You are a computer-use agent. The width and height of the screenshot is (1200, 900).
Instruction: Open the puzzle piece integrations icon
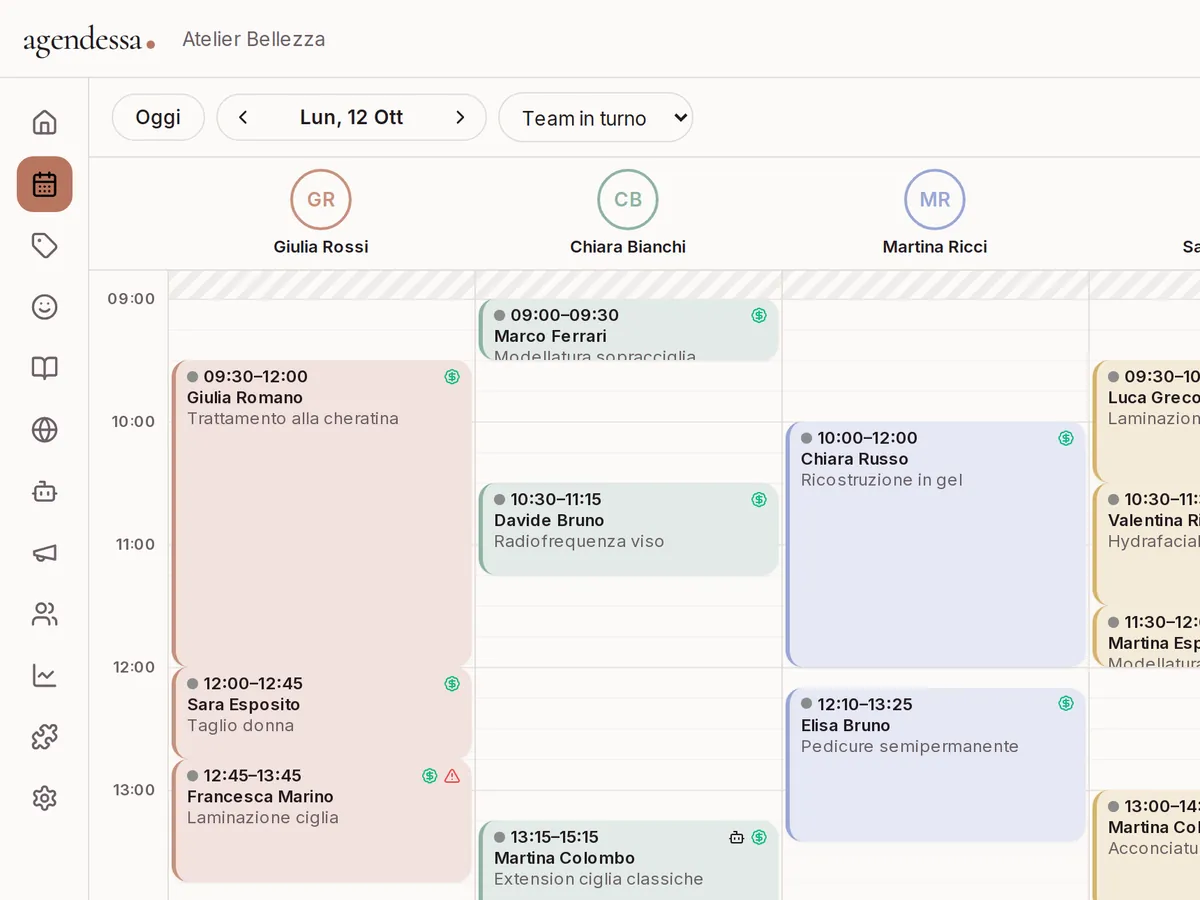[44, 737]
